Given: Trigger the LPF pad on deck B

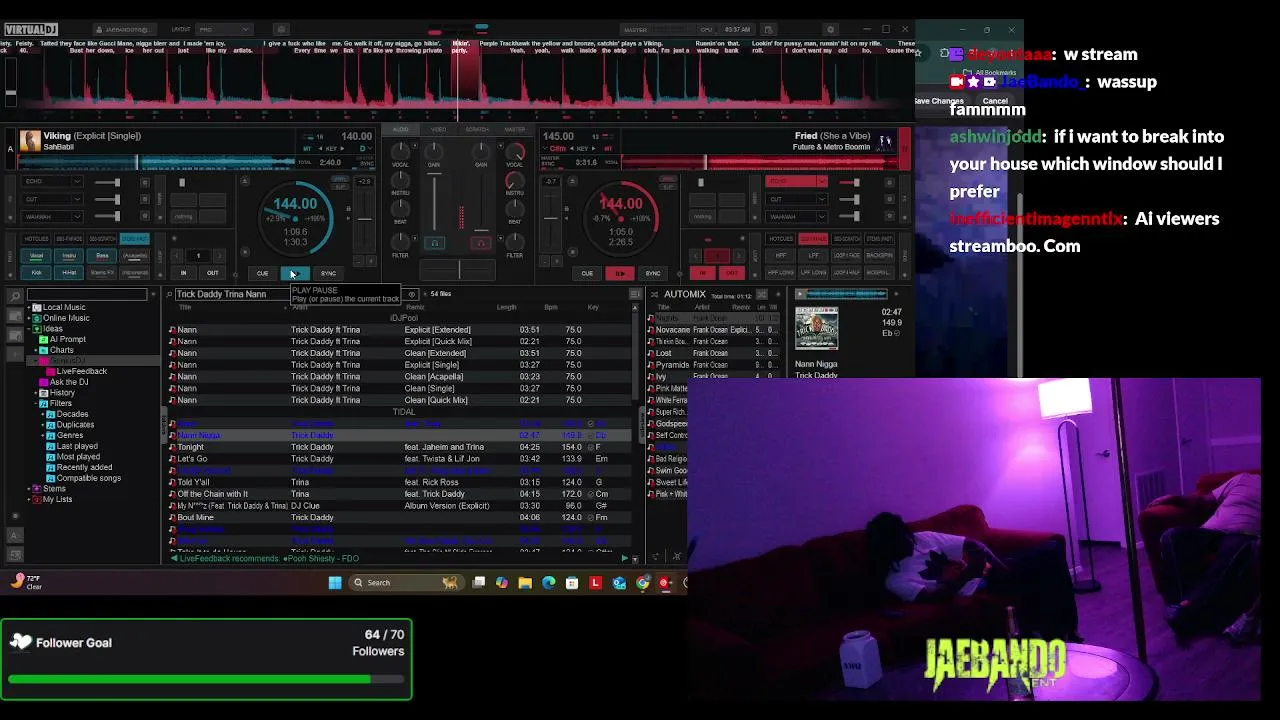Looking at the screenshot, I should pos(813,256).
